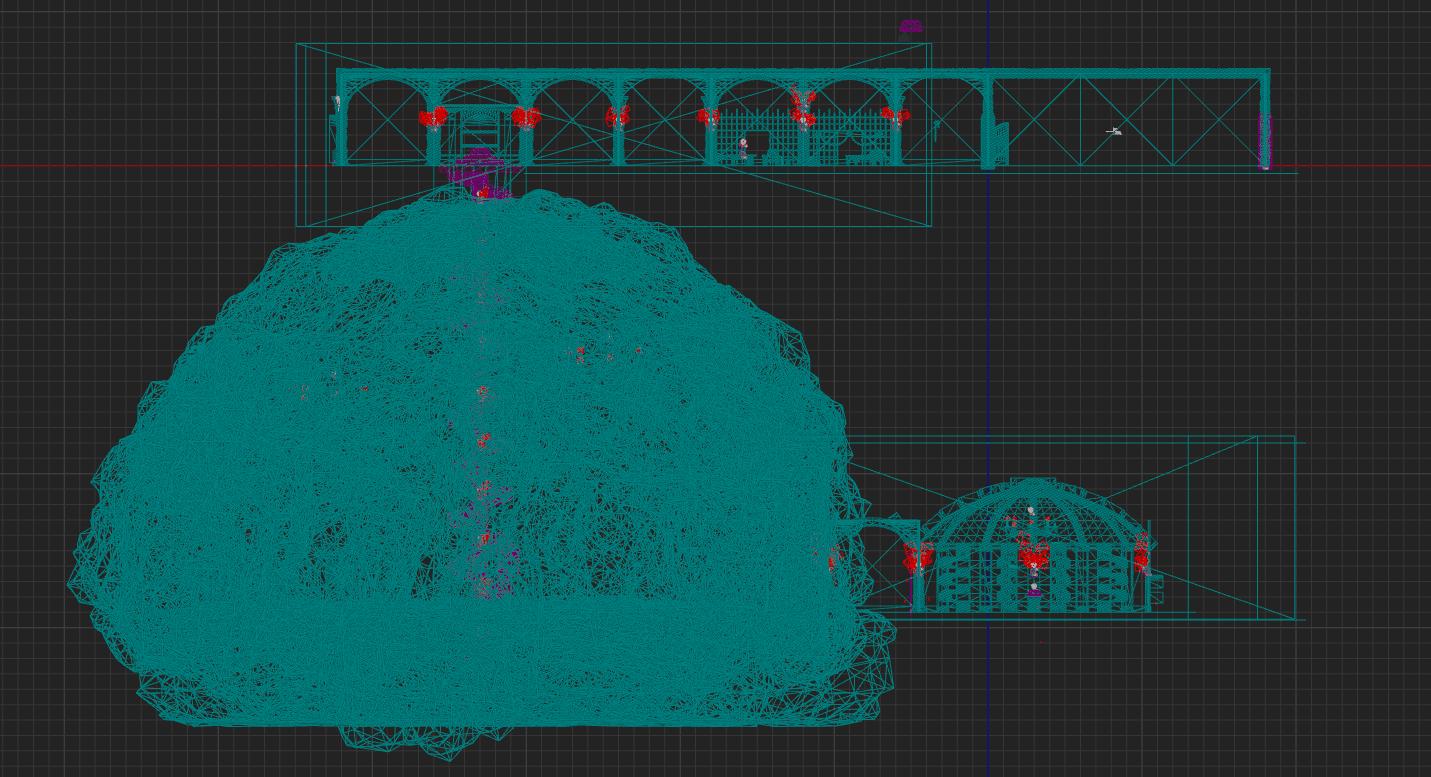This screenshot has height=777, width=1431.
Task: Click the white entity marker inside right colonnade bay
Action: 1114,131
